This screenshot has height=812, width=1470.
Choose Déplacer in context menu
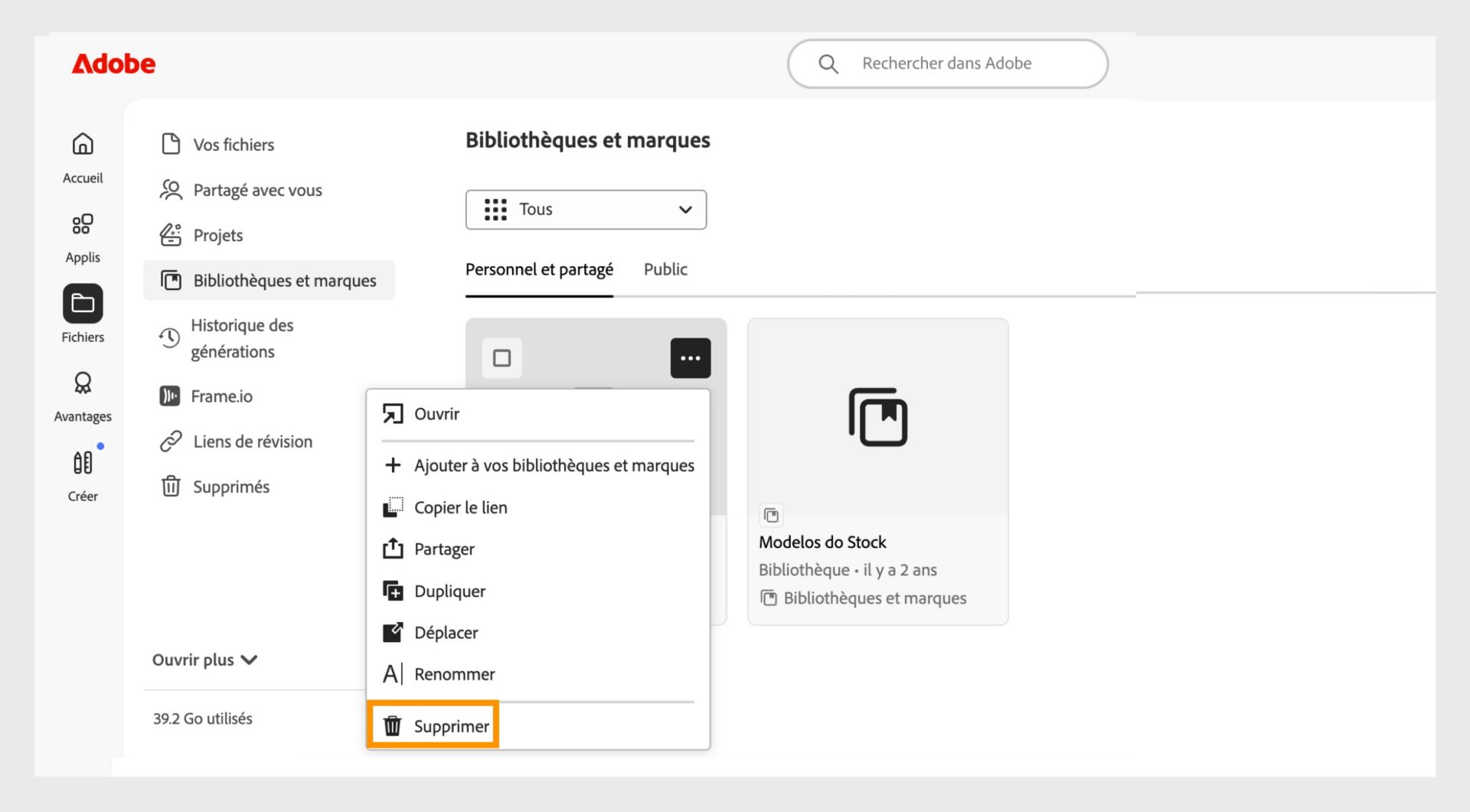coord(537,632)
